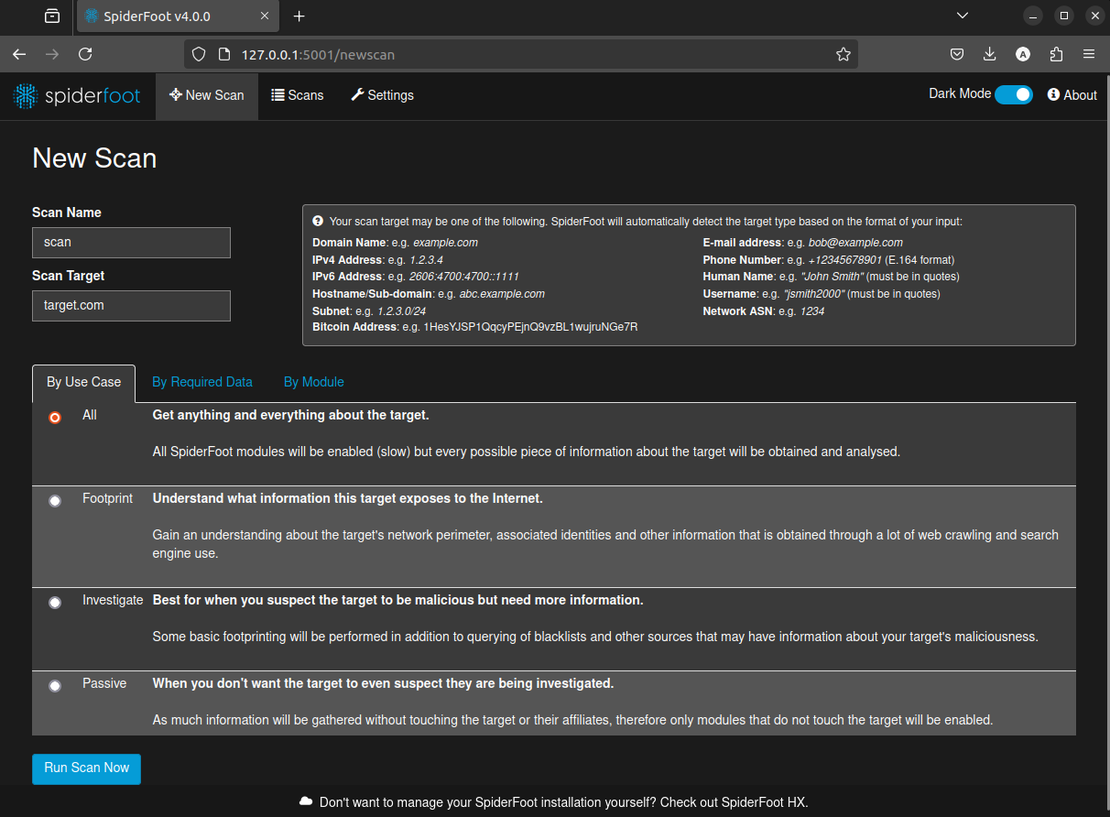Switch to the By Module tab
This screenshot has width=1110, height=817.
pos(313,382)
